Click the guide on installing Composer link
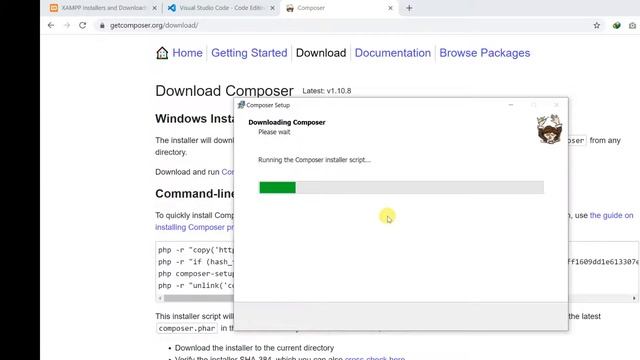Image resolution: width=640 pixels, height=360 pixels. click(611, 215)
